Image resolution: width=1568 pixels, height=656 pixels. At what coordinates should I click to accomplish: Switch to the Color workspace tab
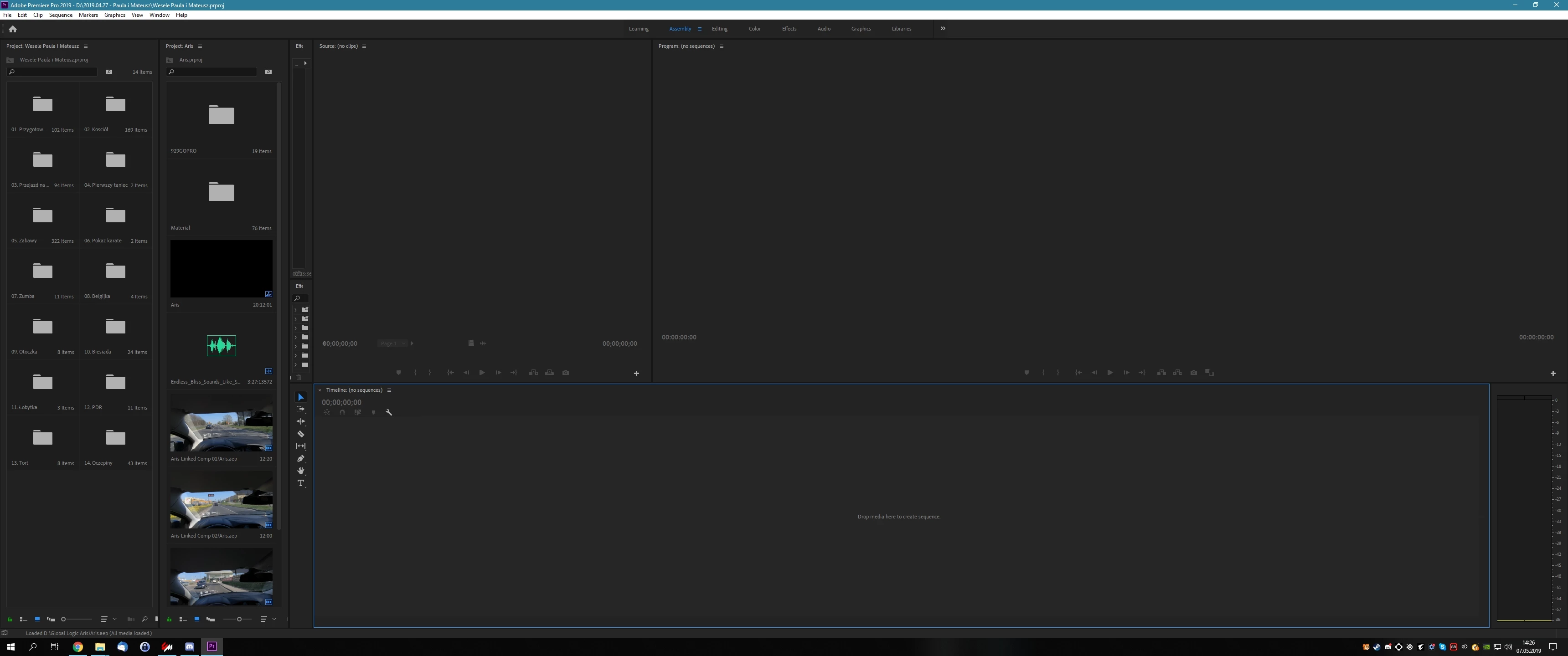pyautogui.click(x=754, y=29)
